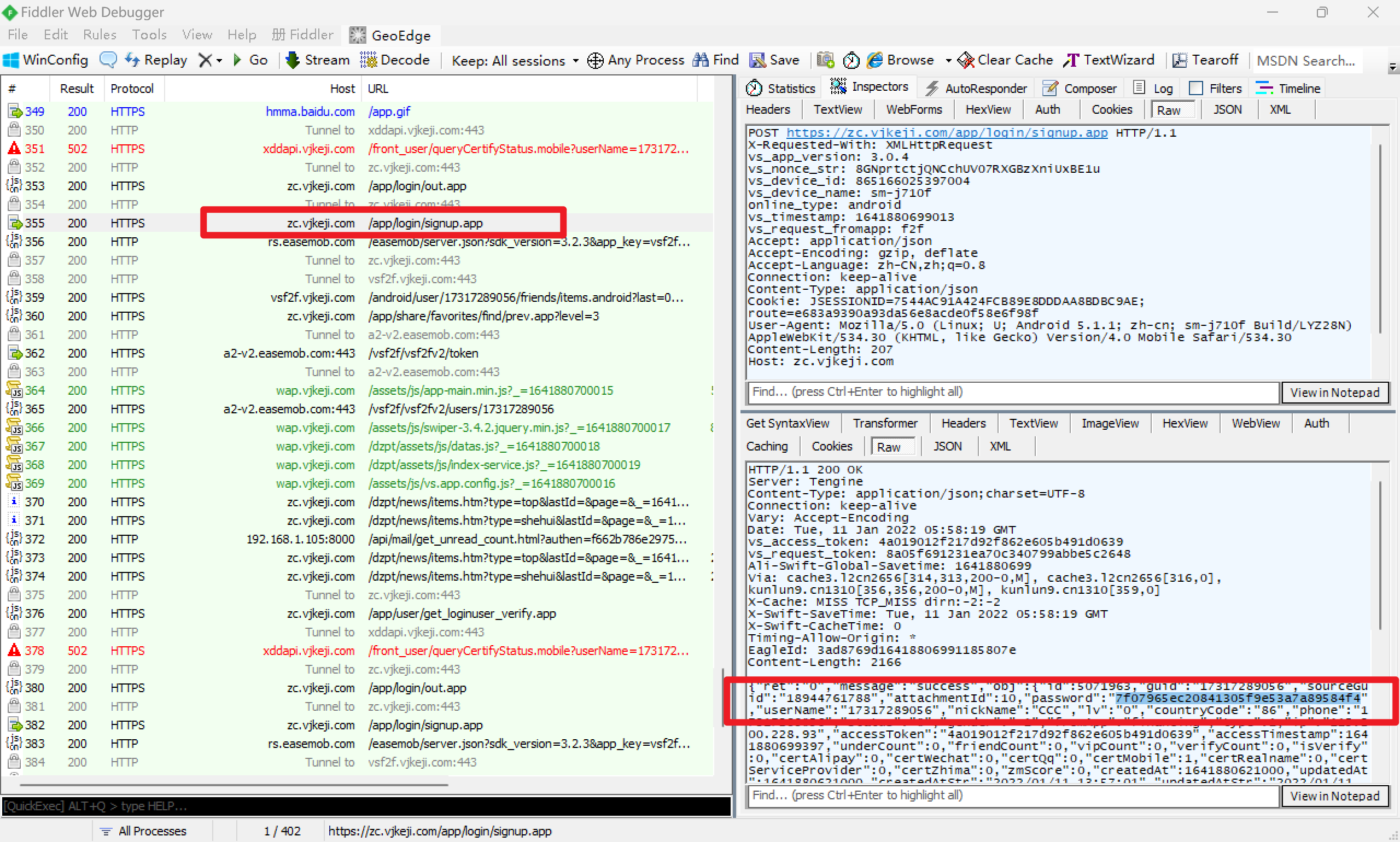Toggle the Filters tab checkbox
Viewport: 1400px width, 842px height.
1195,88
